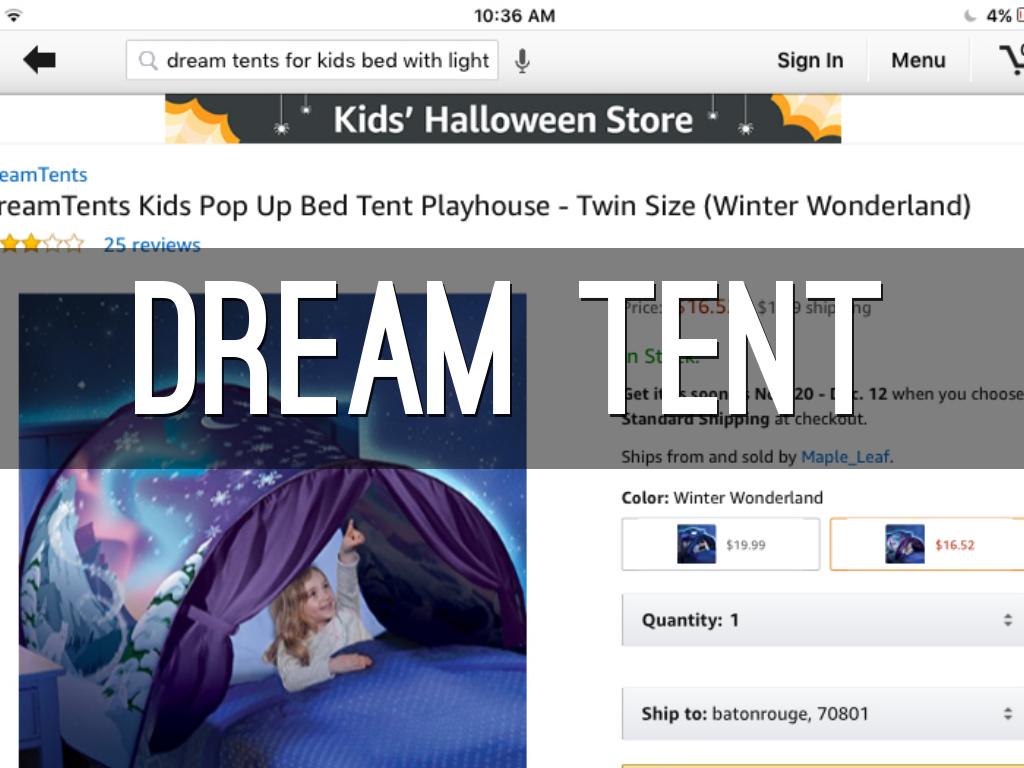Screen dimensions: 1024x768
Task: Tap the back arrow icon
Action: pos(39,60)
